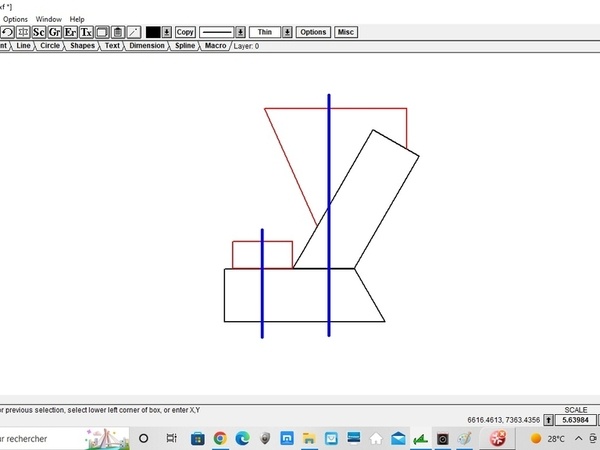Screen dimensions: 600x450
Task: Click the undo arrow icon
Action: 7,32
